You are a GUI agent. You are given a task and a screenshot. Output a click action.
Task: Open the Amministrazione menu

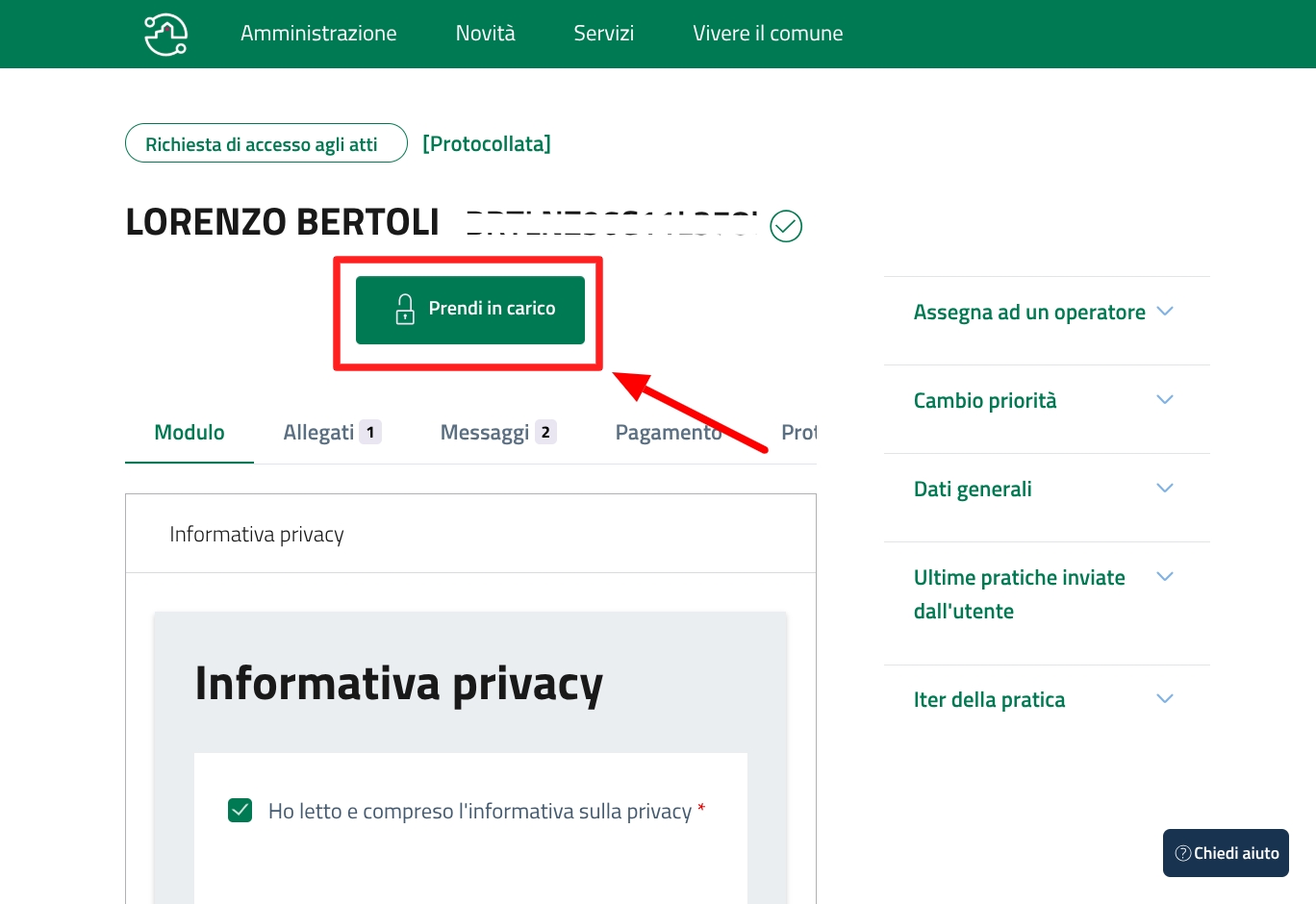point(318,34)
